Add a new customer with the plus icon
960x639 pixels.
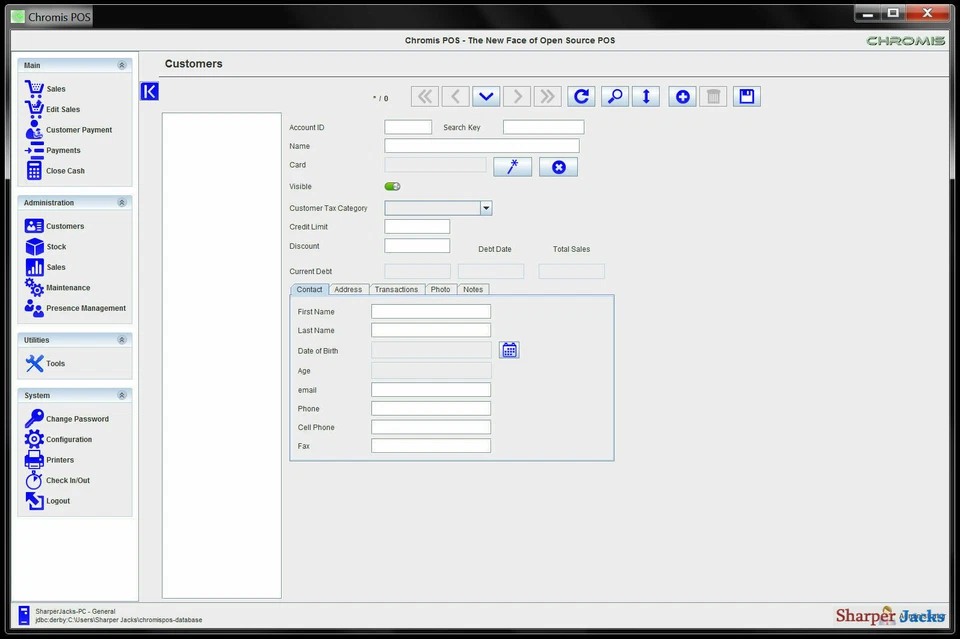tap(681, 95)
